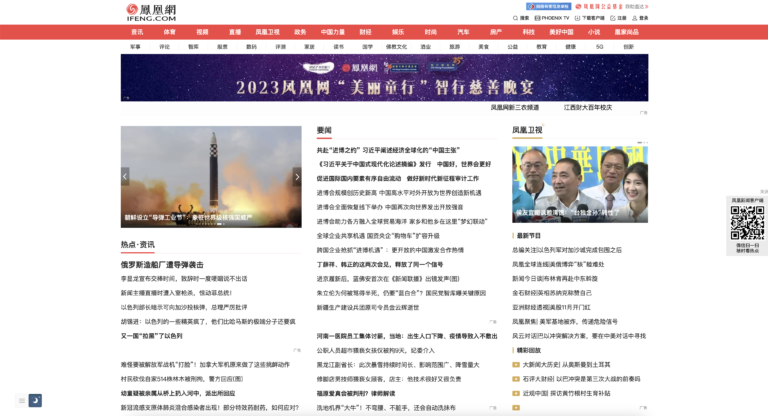Open the missile launch carousel image
This screenshot has width=768, height=416.
tap(211, 176)
